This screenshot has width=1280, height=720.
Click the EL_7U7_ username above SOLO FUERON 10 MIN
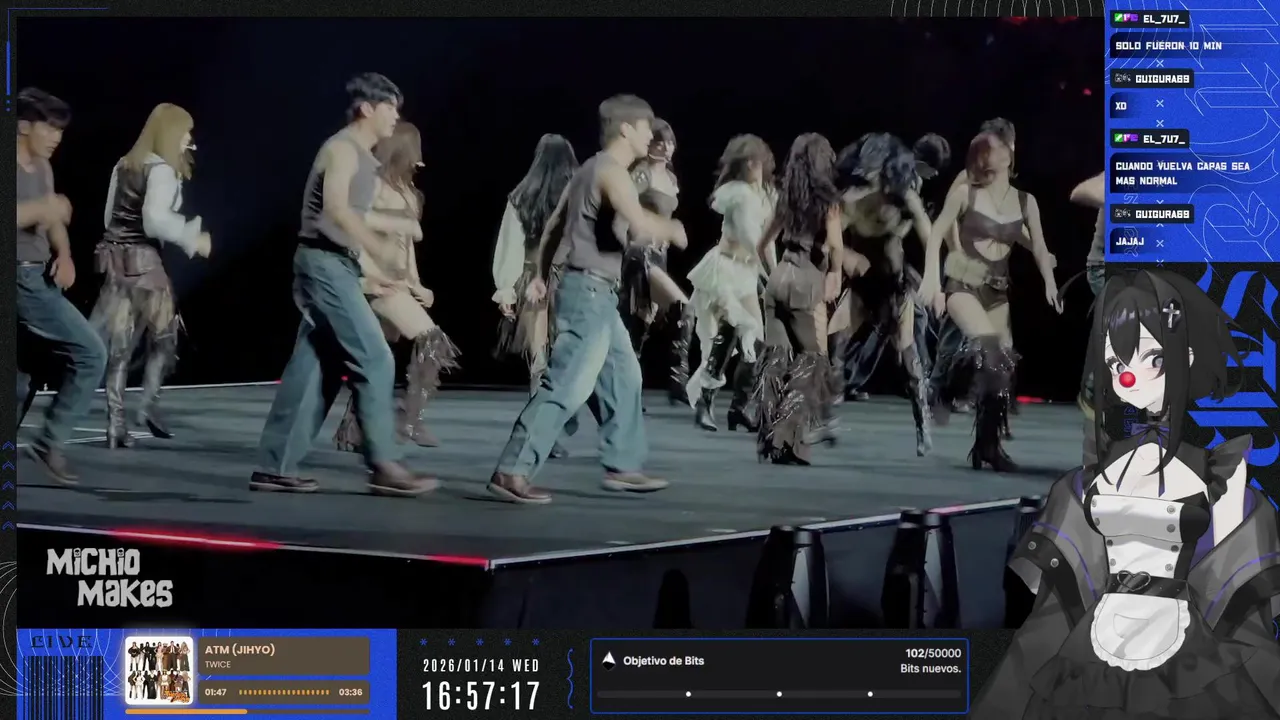1164,19
